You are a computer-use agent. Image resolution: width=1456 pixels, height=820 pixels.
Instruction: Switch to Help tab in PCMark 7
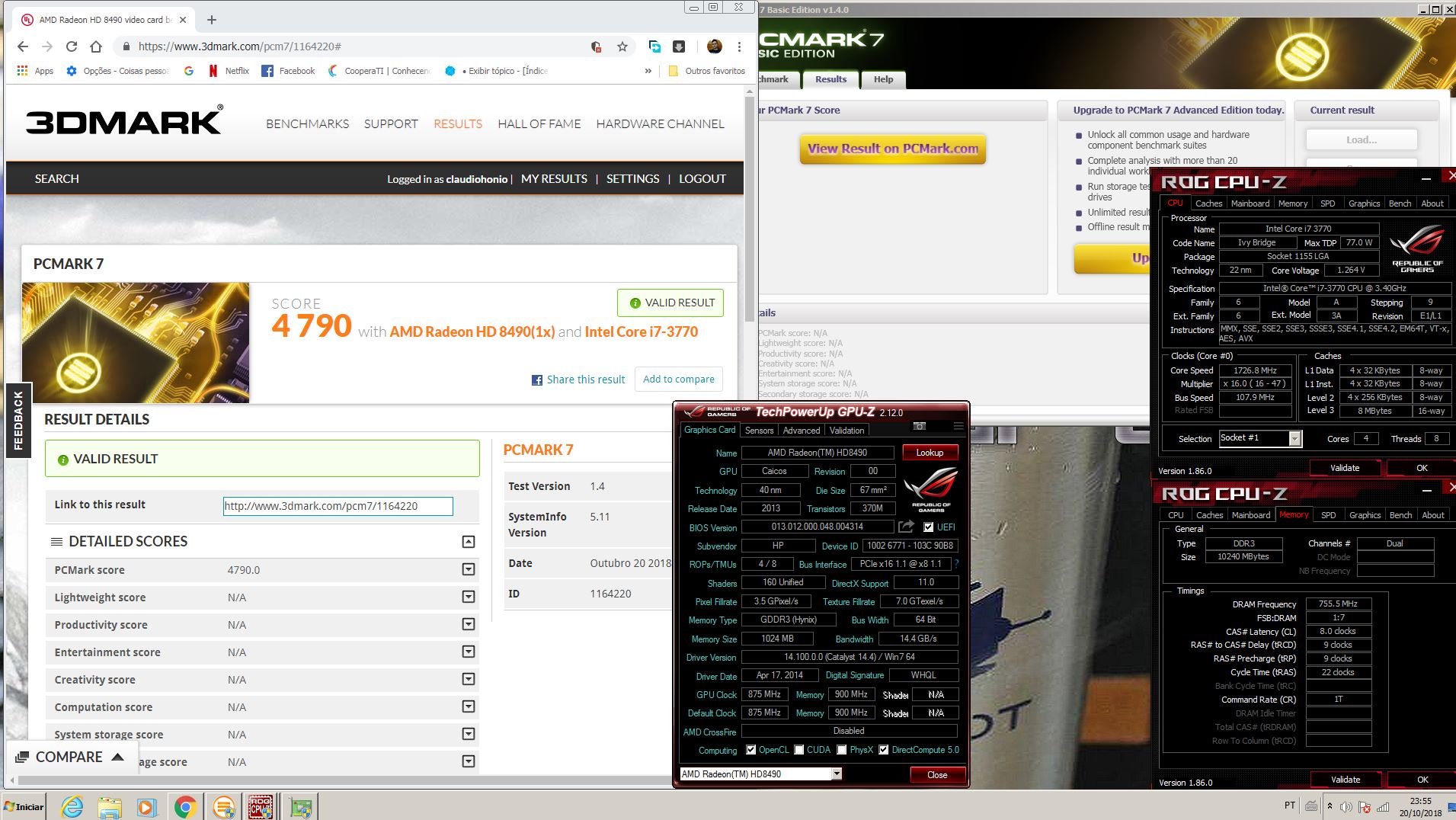883,79
